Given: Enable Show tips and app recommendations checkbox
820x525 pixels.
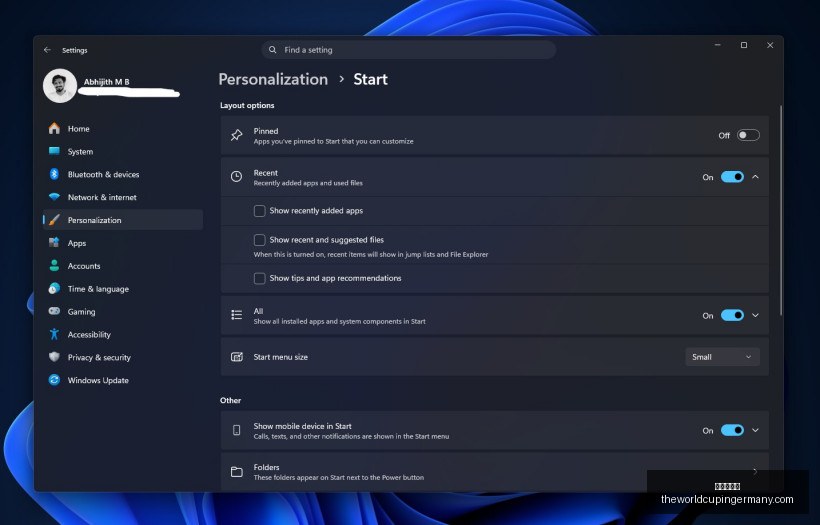Looking at the screenshot, I should pyautogui.click(x=259, y=278).
